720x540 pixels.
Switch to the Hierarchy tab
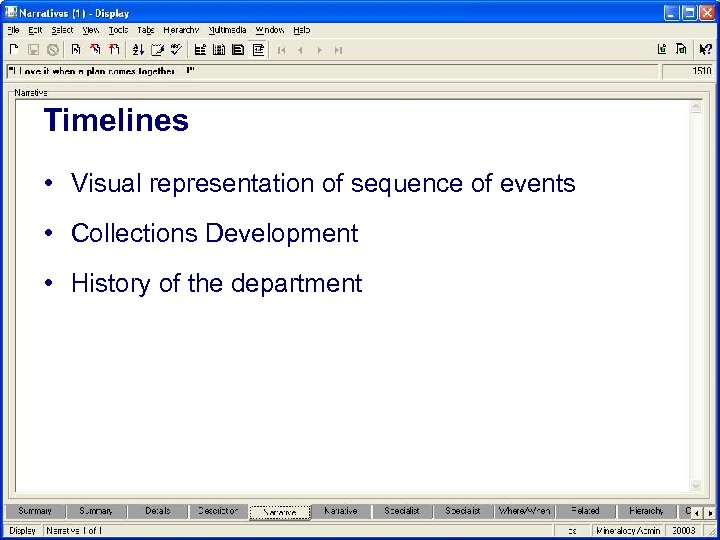(x=646, y=511)
